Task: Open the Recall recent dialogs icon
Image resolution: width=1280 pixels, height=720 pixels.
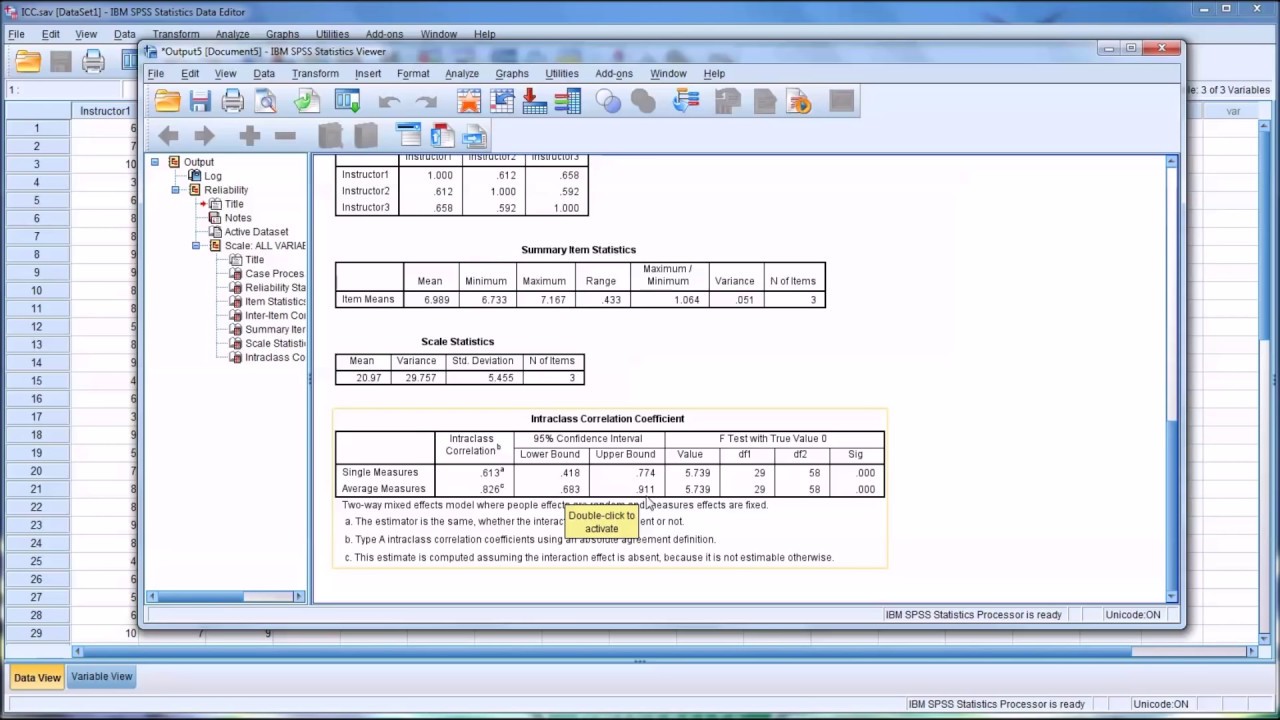Action: click(x=347, y=101)
